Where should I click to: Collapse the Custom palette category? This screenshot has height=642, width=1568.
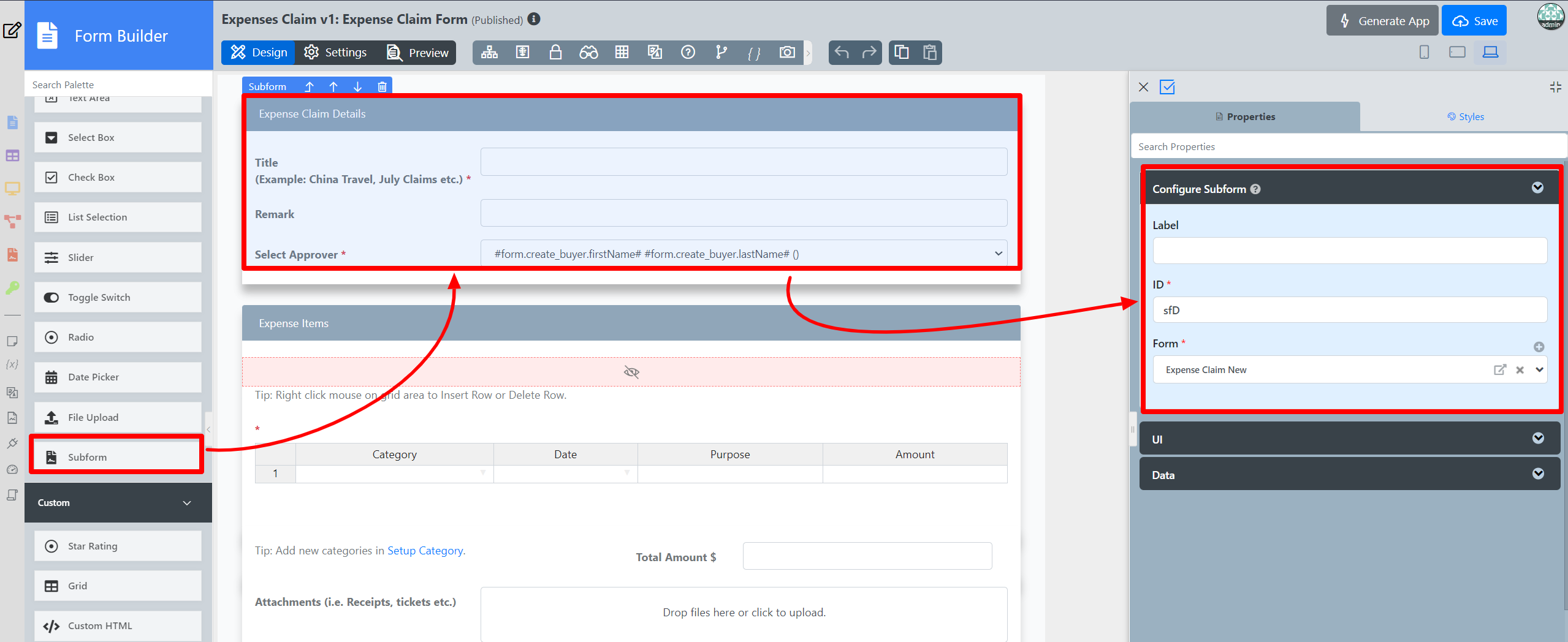pyautogui.click(x=187, y=503)
